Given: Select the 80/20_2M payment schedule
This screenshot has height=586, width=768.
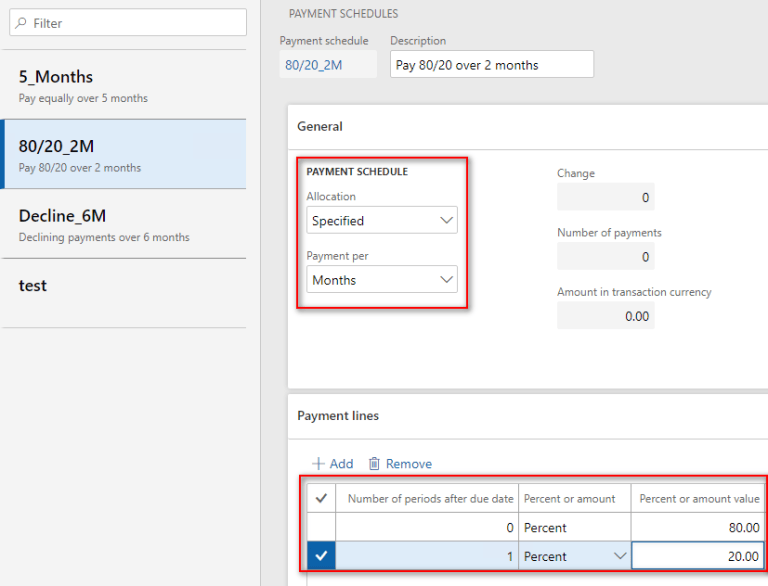Looking at the screenshot, I should click(x=124, y=154).
